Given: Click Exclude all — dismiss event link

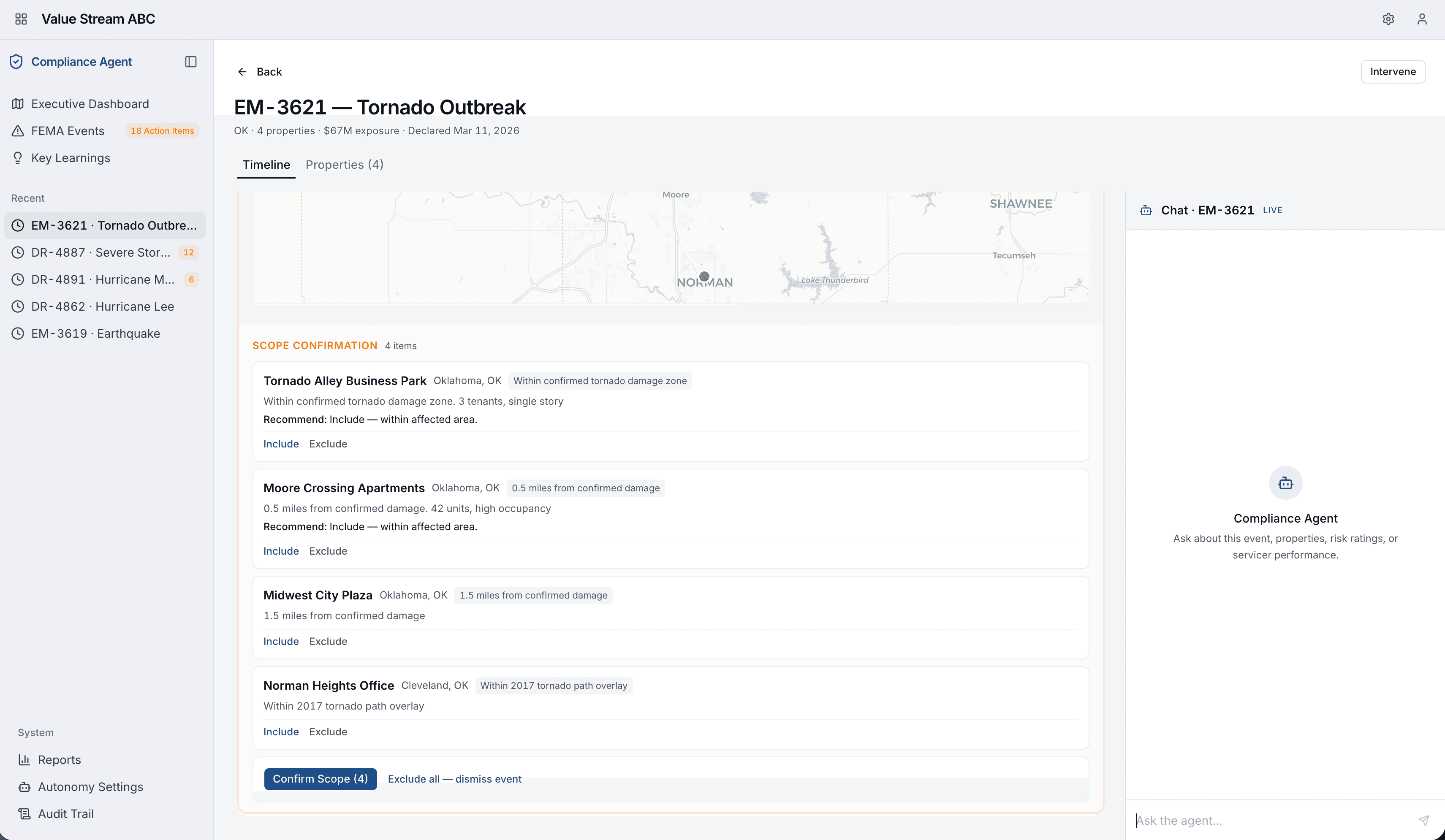Looking at the screenshot, I should pos(454,779).
